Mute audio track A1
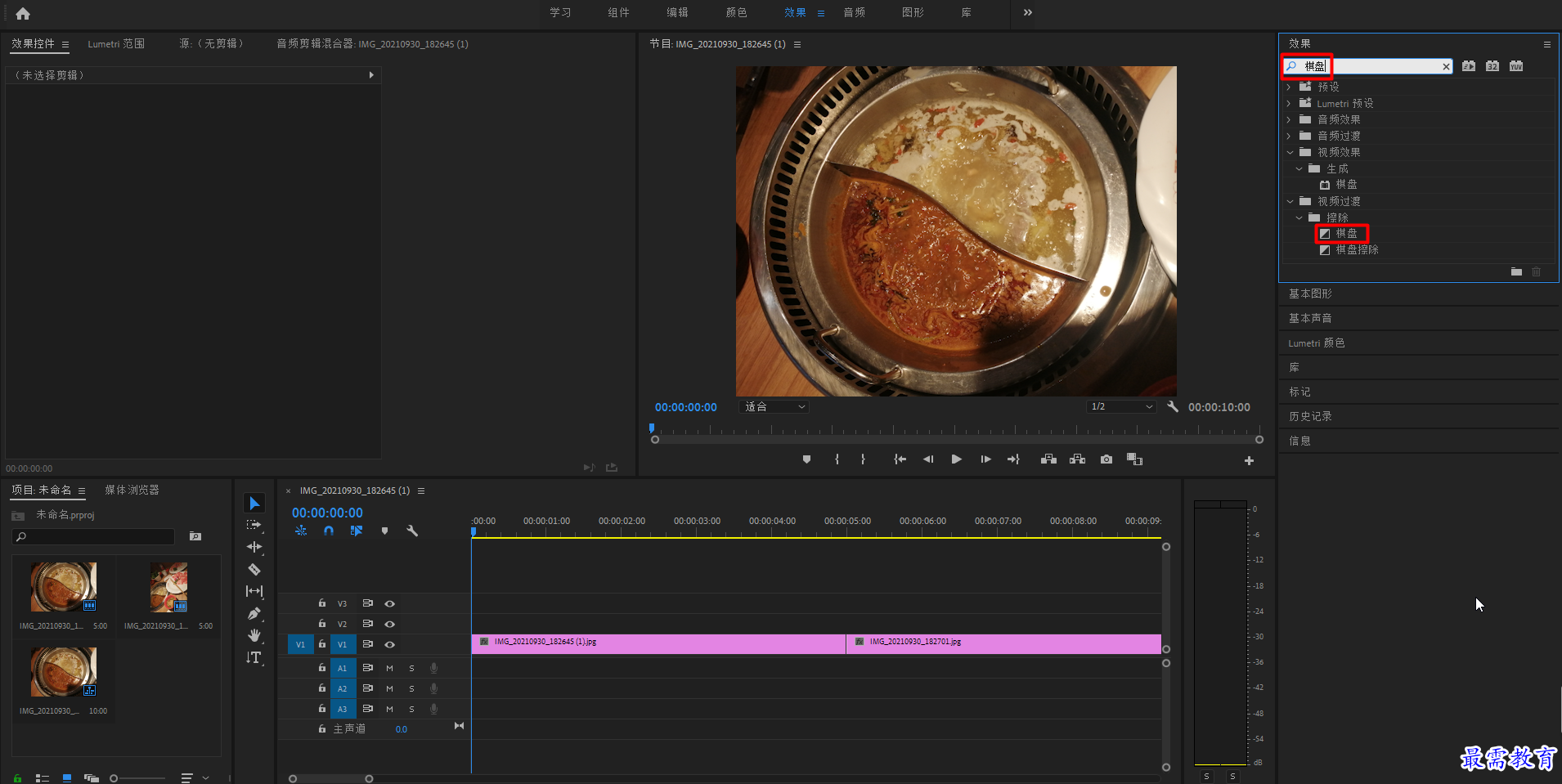Viewport: 1562px width, 784px height. [390, 668]
